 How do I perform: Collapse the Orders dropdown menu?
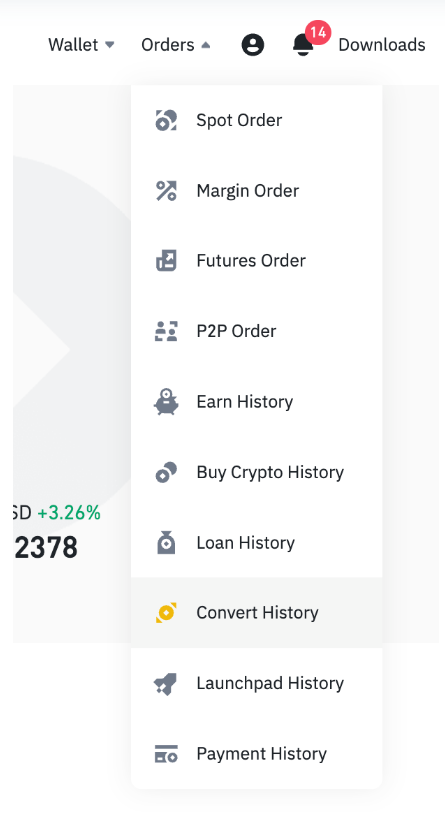tap(176, 45)
